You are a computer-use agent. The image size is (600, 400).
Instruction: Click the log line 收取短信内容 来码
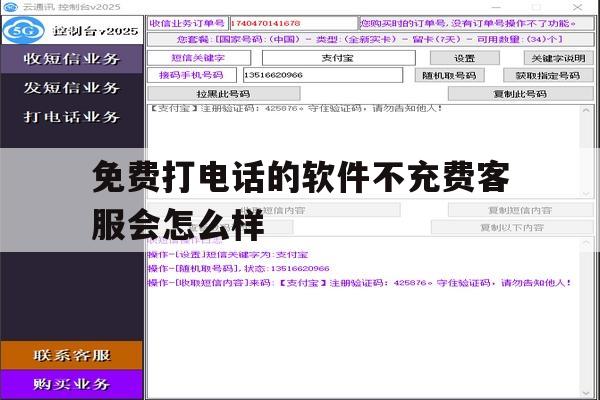(x=360, y=283)
